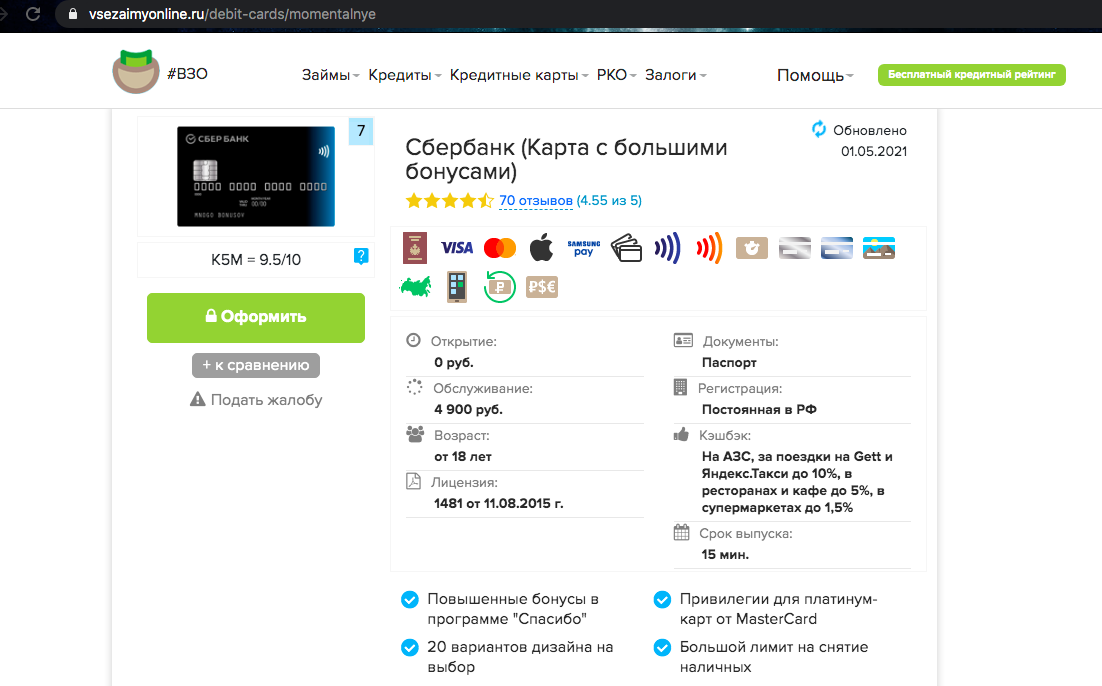Click the red-orange contactless payment icon
The width and height of the screenshot is (1102, 686).
709,248
